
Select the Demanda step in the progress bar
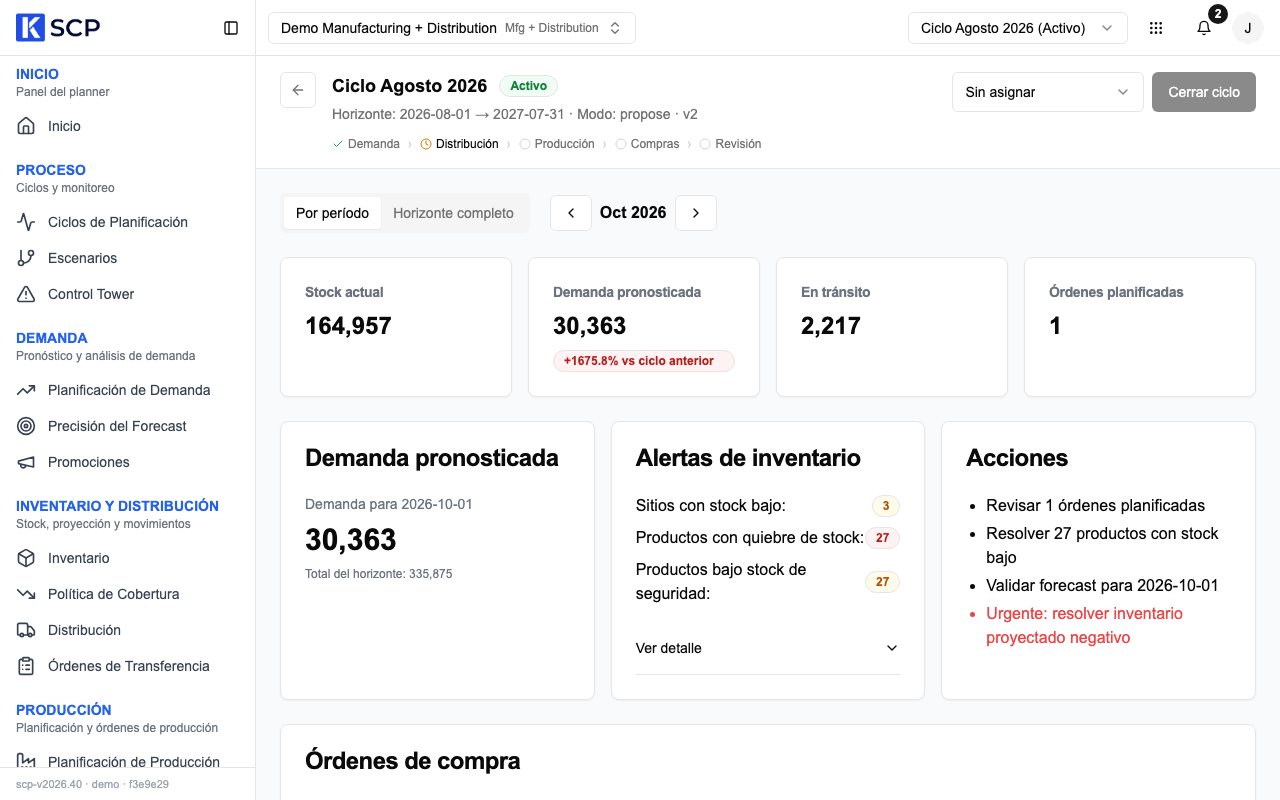366,144
